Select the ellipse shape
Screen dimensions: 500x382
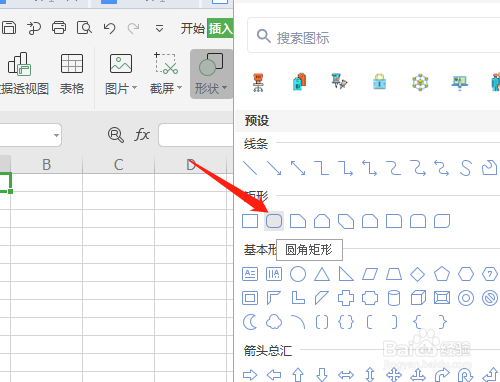pyautogui.click(x=298, y=274)
